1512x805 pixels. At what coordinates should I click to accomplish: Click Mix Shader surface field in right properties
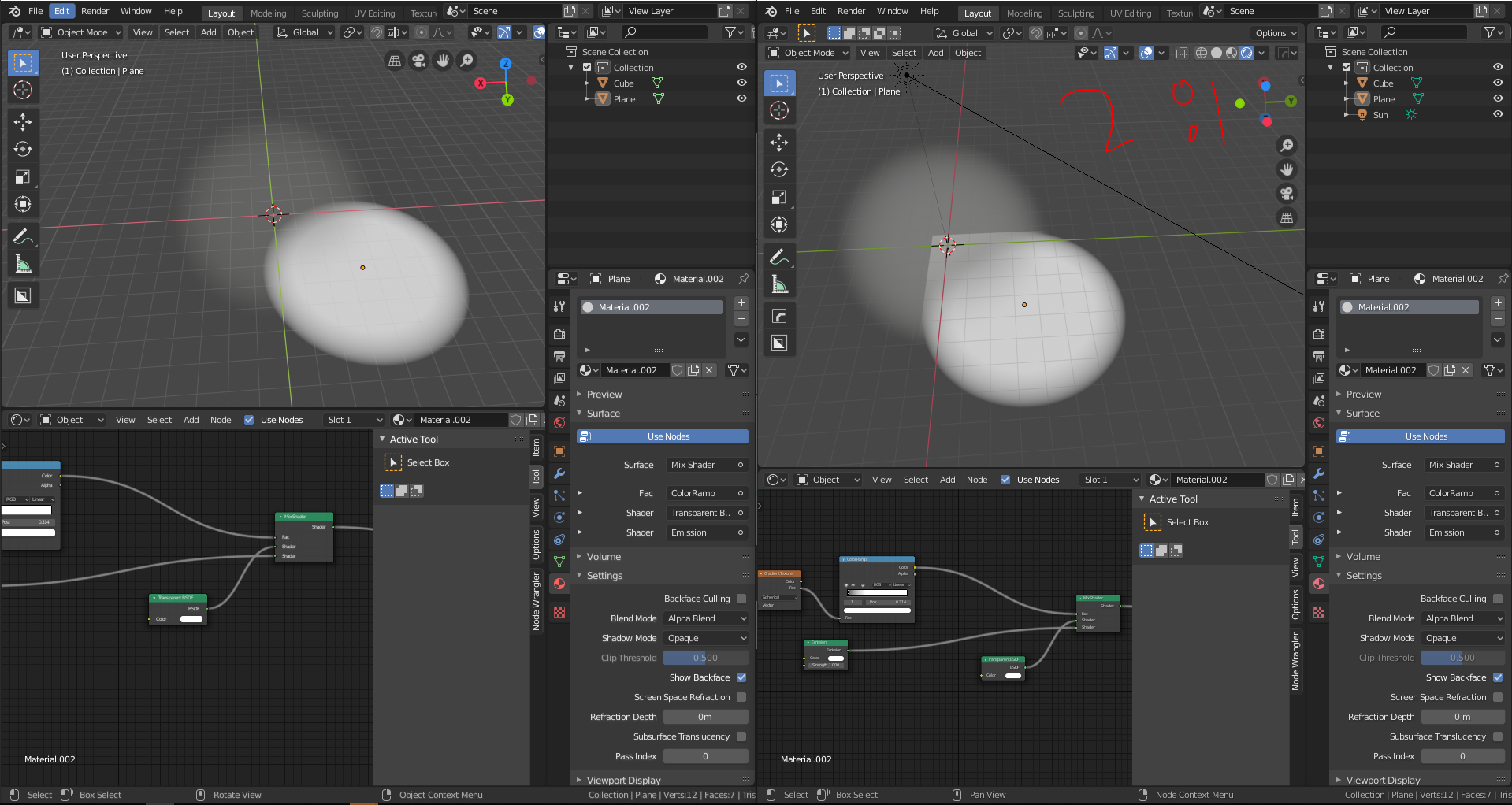point(1463,465)
